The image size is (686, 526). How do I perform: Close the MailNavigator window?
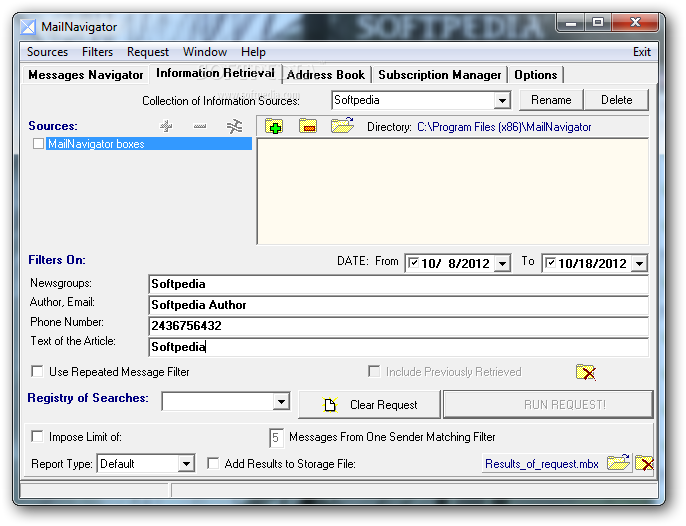pos(635,22)
